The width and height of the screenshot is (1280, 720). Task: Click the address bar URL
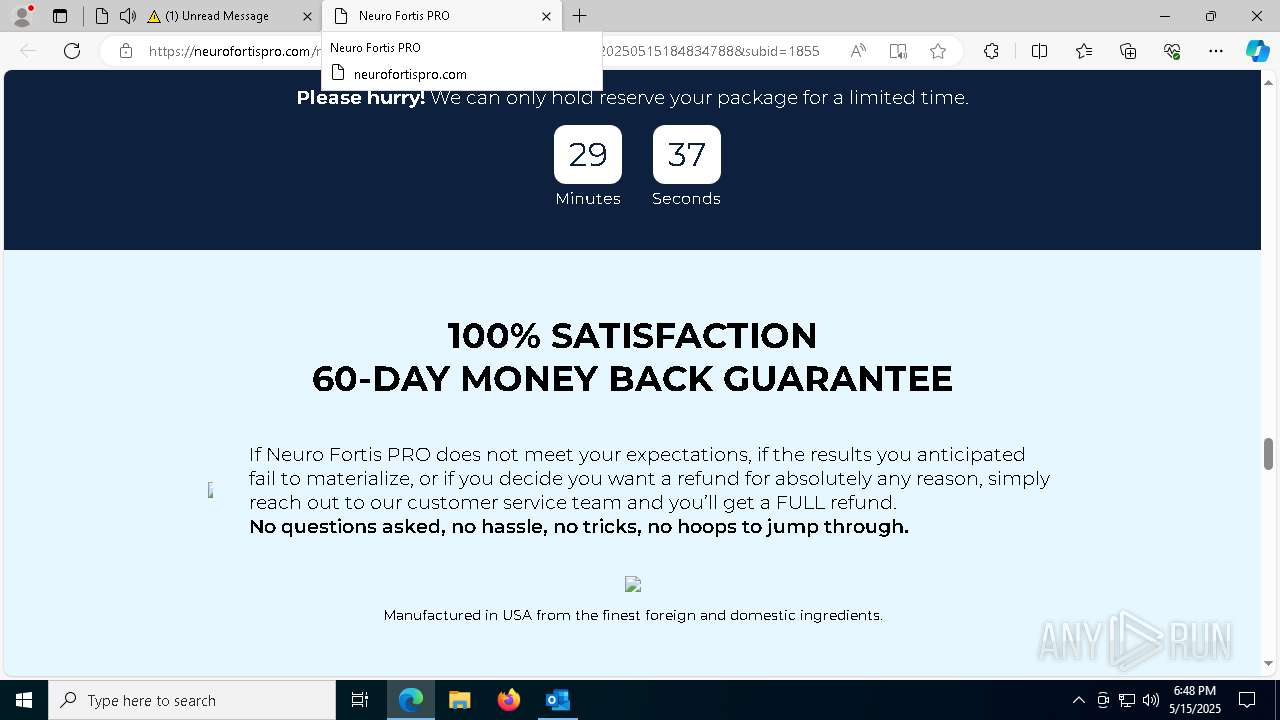pos(484,51)
